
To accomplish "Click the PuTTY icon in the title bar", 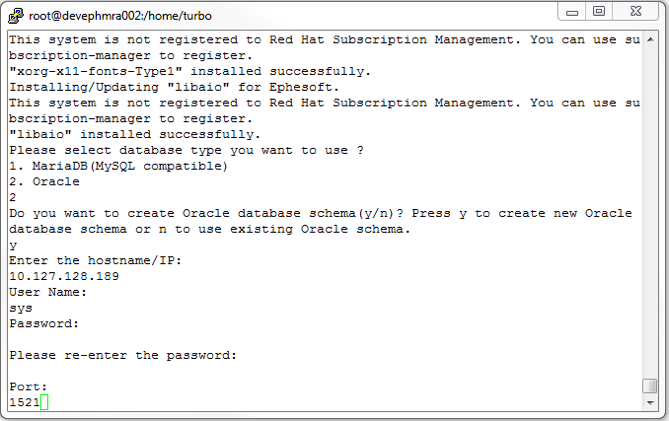I will point(15,12).
